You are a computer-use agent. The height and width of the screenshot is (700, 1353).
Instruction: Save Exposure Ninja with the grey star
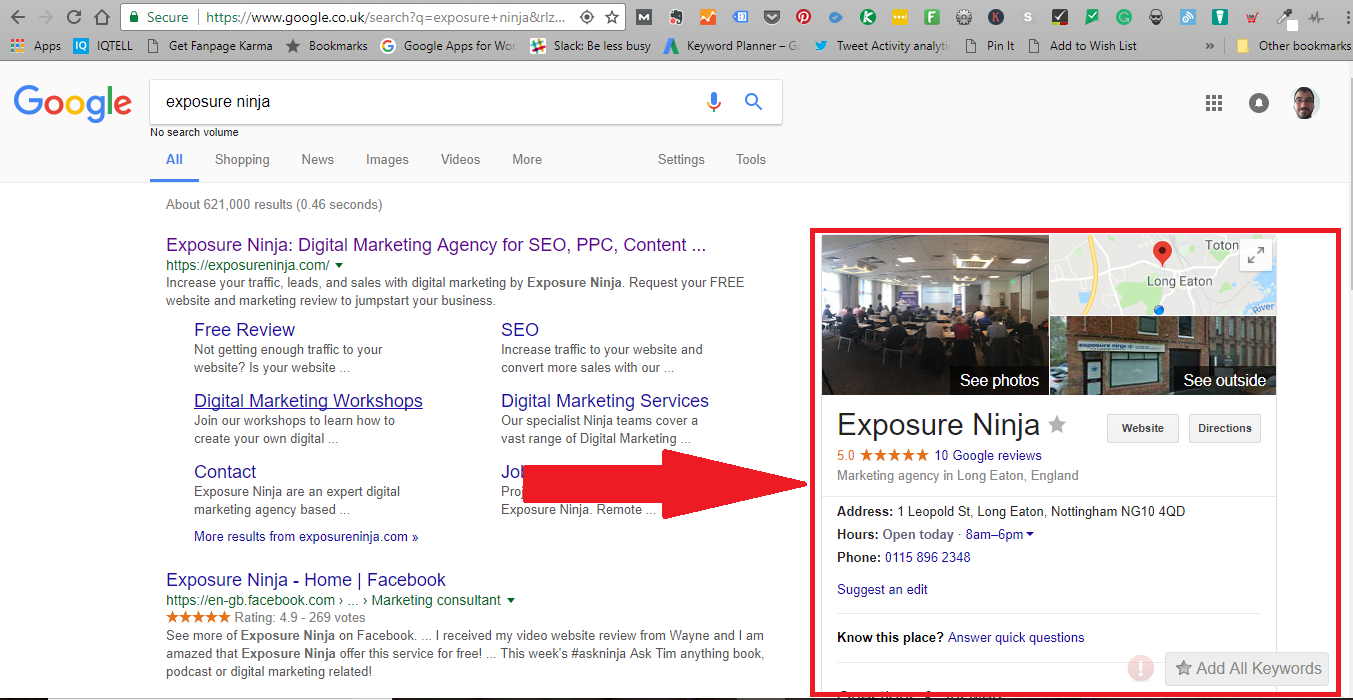tap(1057, 424)
